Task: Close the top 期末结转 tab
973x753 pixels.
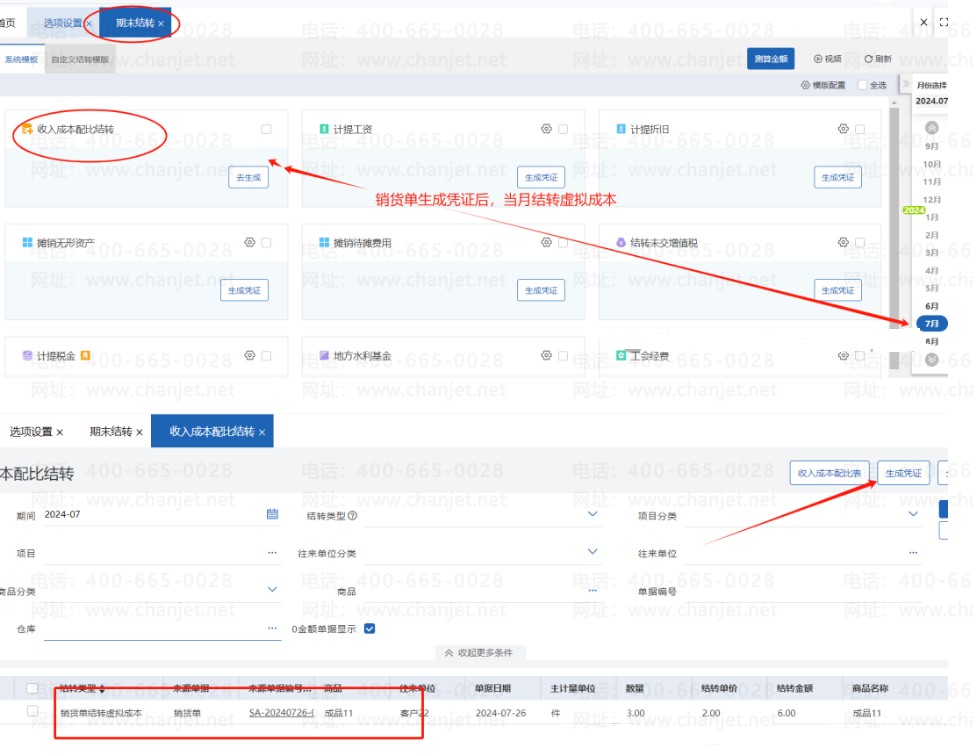Action: coord(161,24)
